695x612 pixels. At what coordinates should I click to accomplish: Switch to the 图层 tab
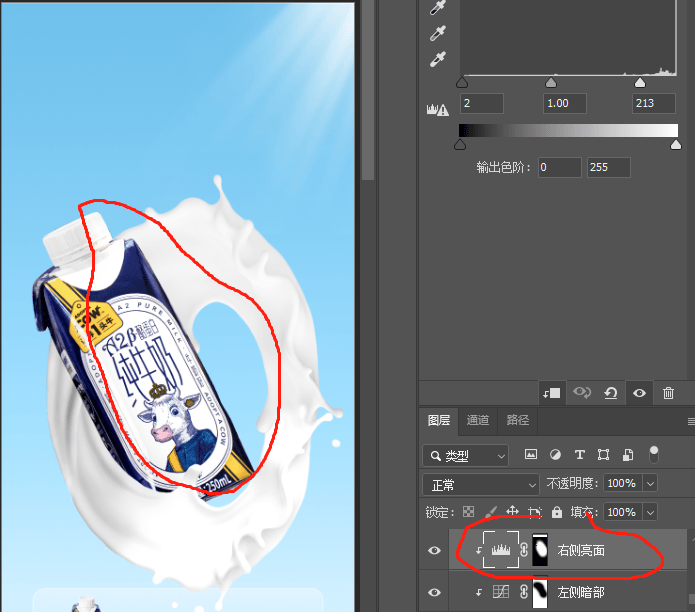[x=439, y=420]
